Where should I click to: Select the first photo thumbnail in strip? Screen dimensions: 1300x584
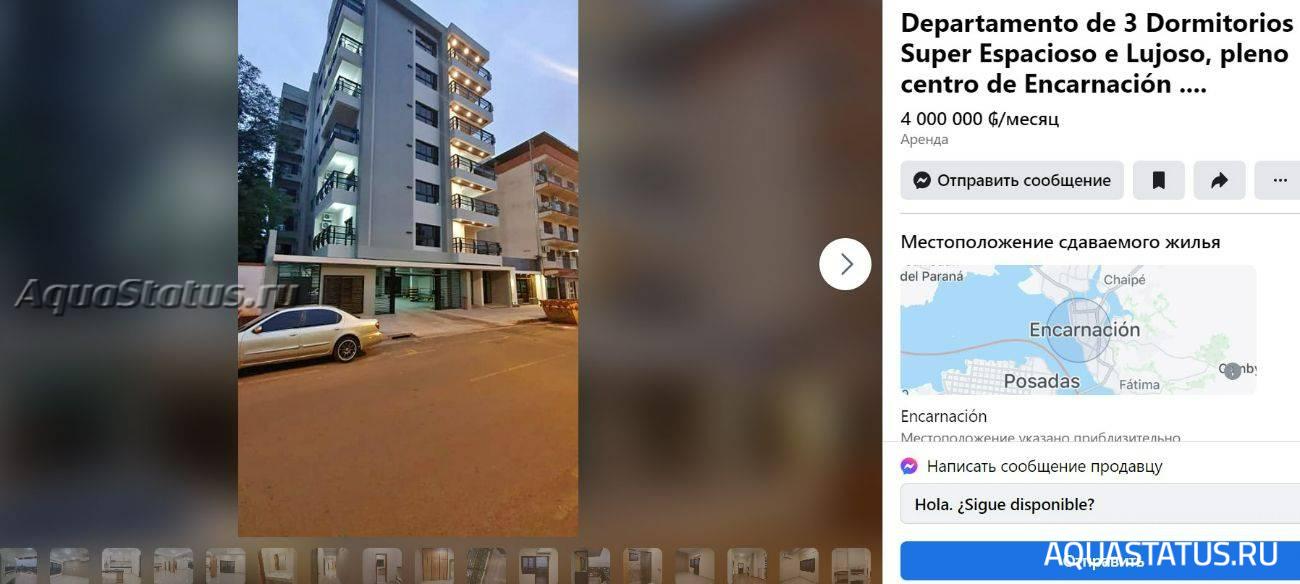pyautogui.click(x=18, y=566)
